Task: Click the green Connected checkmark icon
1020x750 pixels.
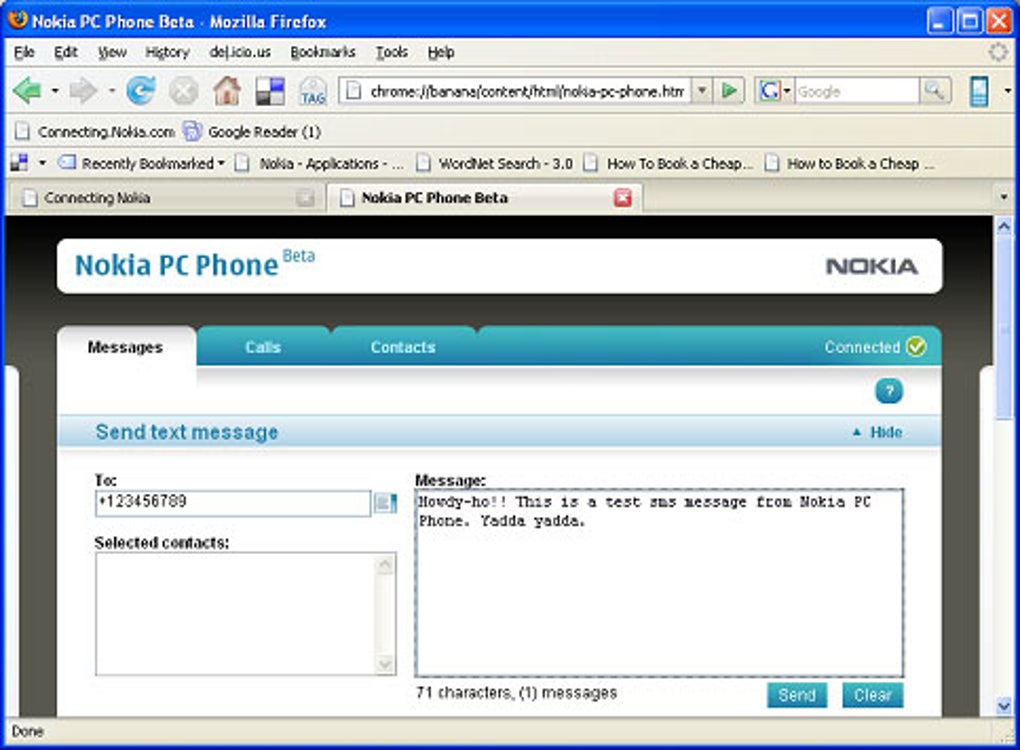Action: [916, 347]
